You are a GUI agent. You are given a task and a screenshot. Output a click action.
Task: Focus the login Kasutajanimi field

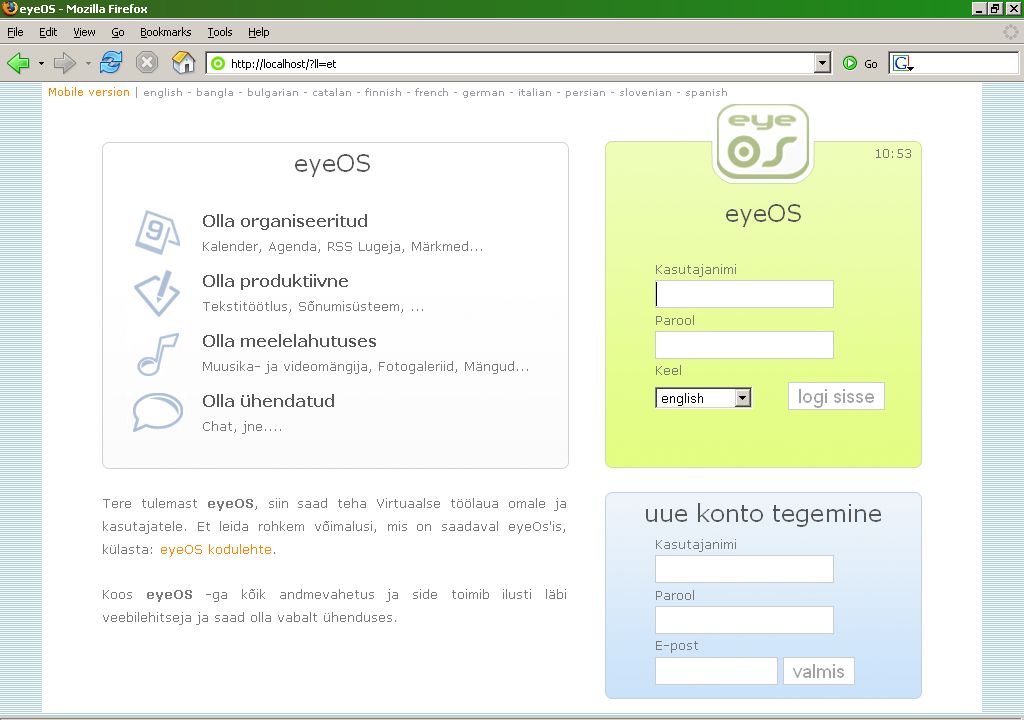pyautogui.click(x=744, y=294)
